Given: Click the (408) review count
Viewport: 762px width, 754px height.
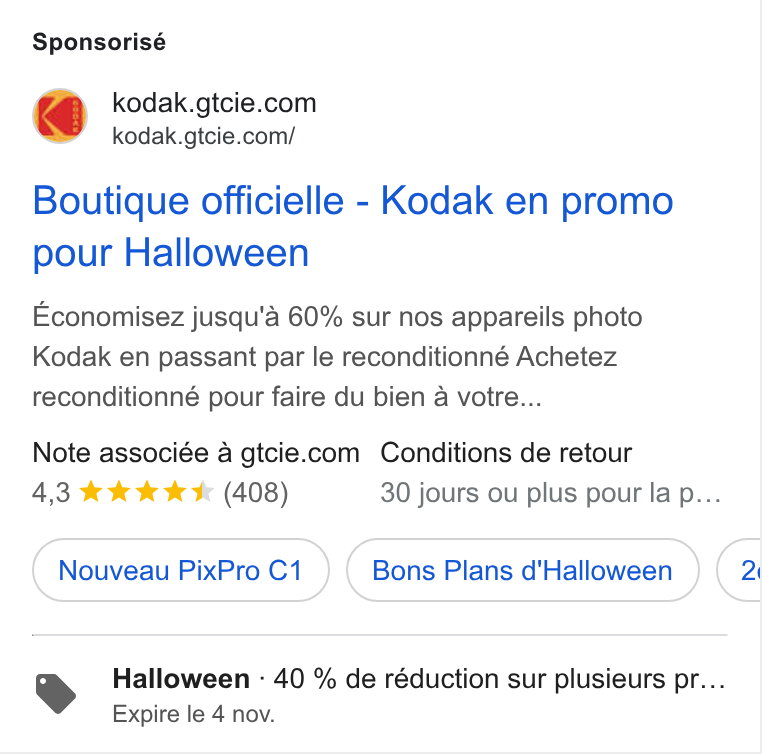Looking at the screenshot, I should click(256, 493).
